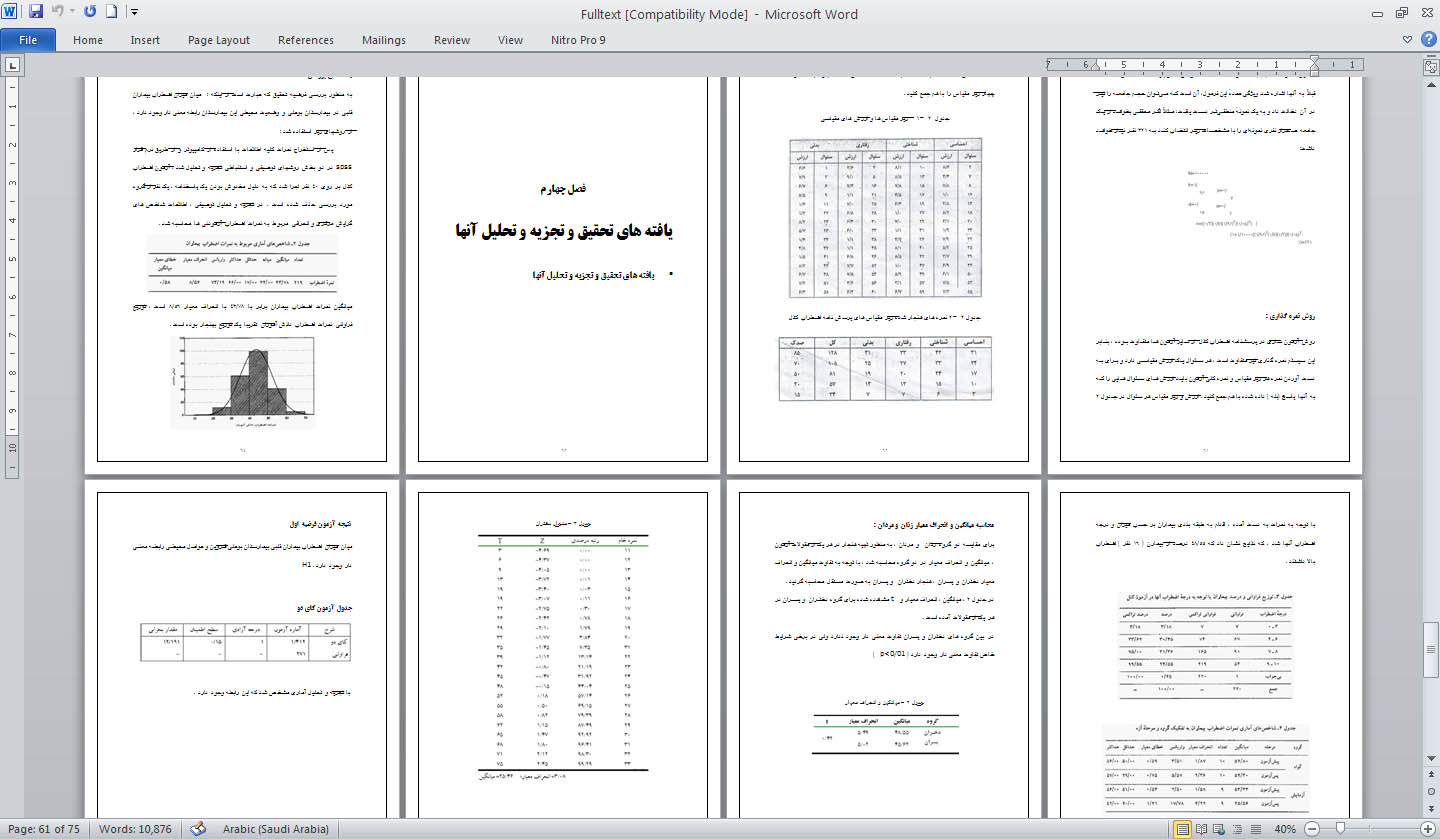Screen dimensions: 1440x839
Task: Click the proofing errors status icon
Action: coord(198,829)
